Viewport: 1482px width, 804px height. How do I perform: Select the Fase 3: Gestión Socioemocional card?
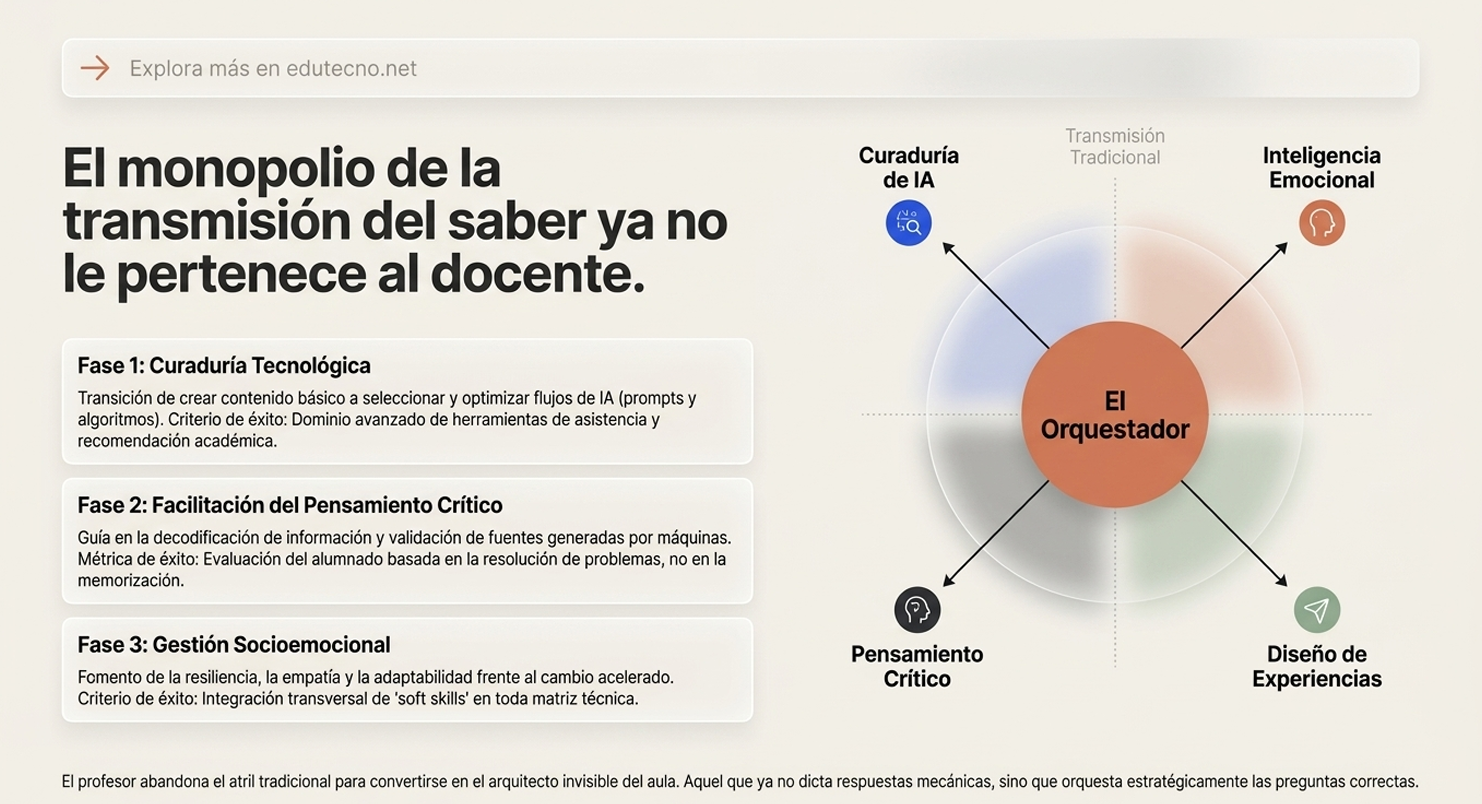pos(407,669)
